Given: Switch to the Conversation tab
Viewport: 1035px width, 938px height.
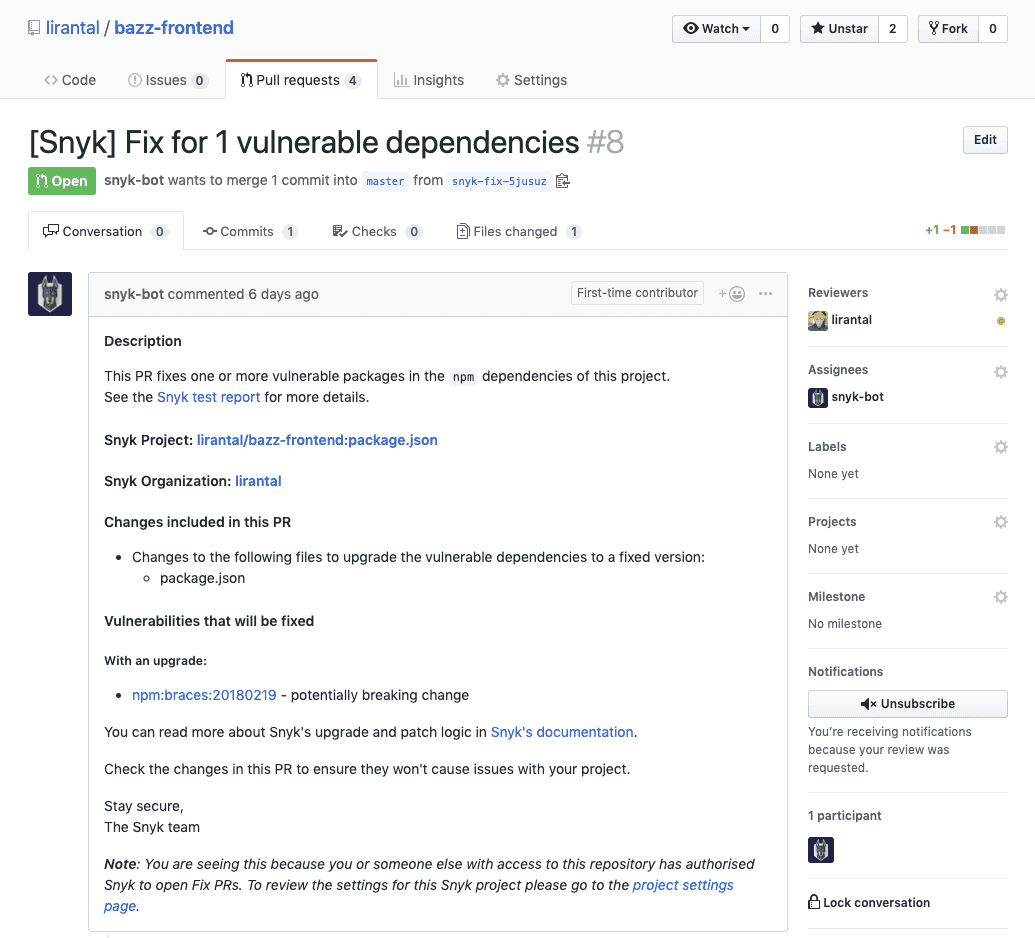Looking at the screenshot, I should (x=106, y=231).
